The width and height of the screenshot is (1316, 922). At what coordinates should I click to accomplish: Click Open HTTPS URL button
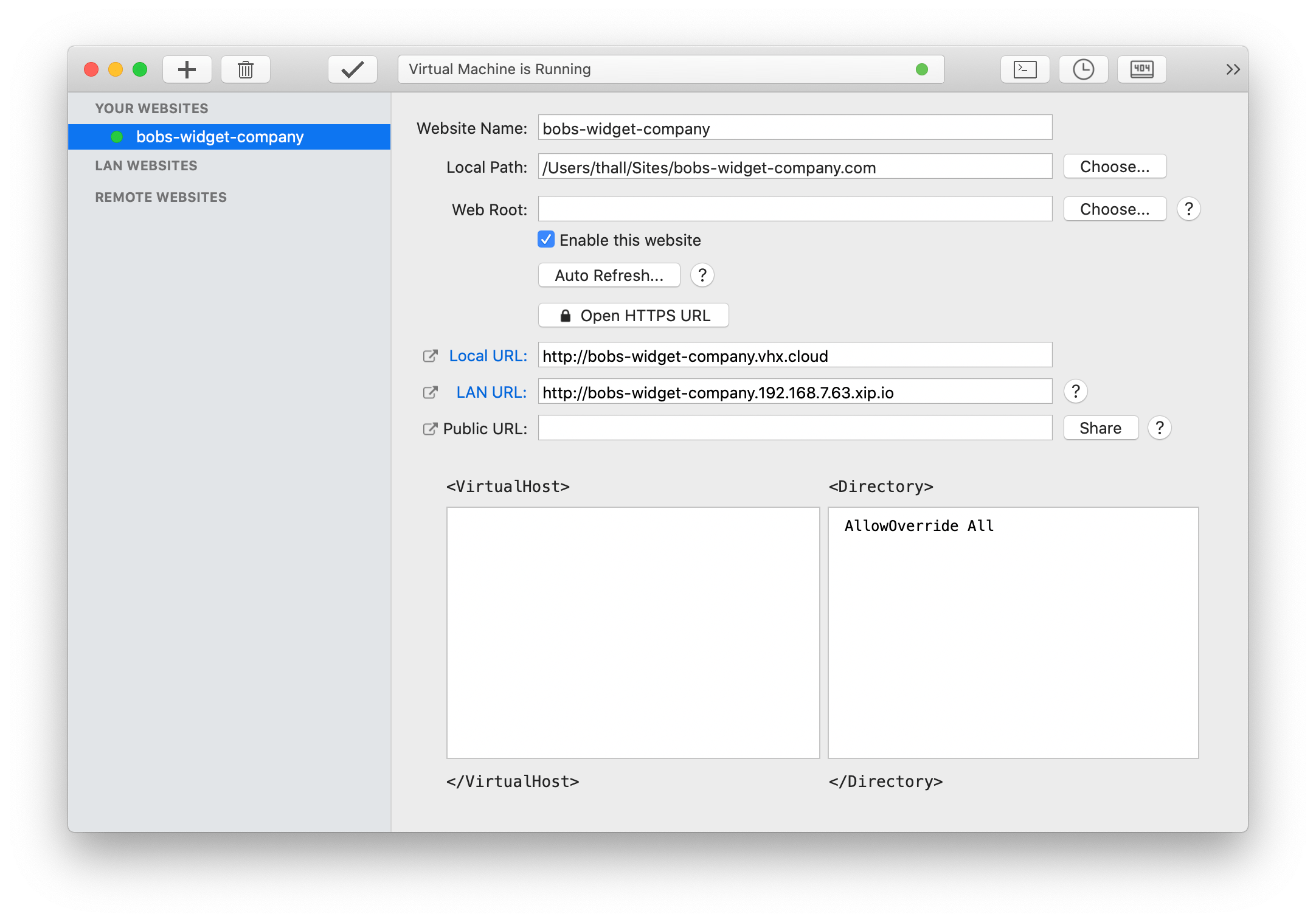click(x=634, y=316)
